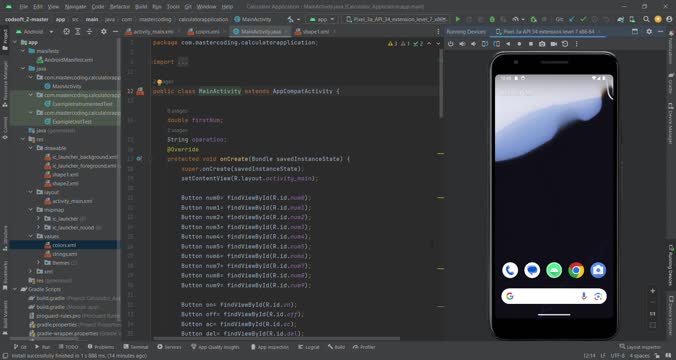
Task: Click emulator volume up icon
Action: 462,44
